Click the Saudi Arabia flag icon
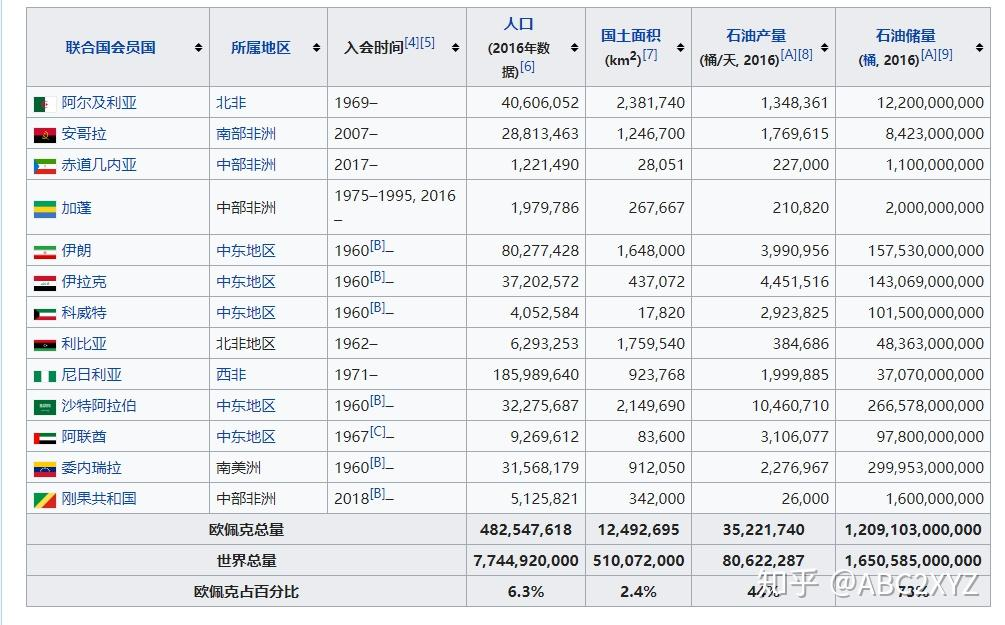The width and height of the screenshot is (1005, 625). click(x=44, y=406)
